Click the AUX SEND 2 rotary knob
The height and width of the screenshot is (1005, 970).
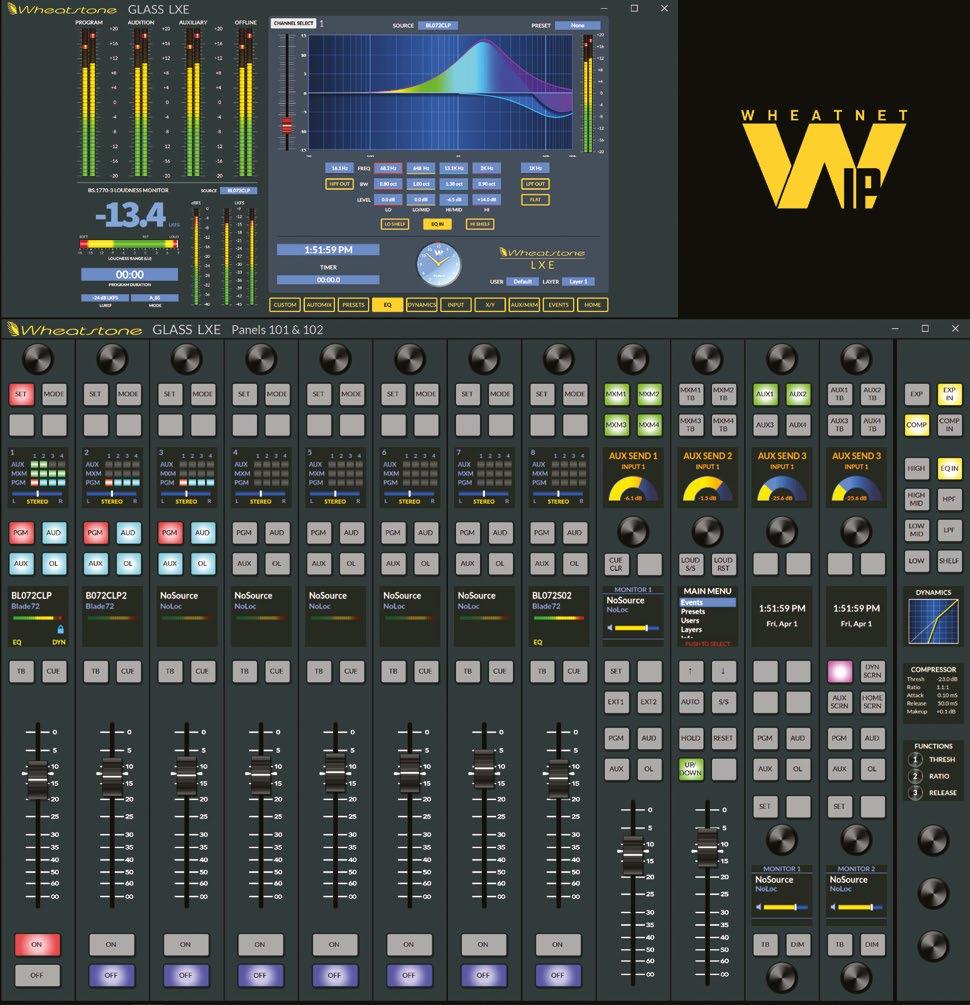coord(707,532)
